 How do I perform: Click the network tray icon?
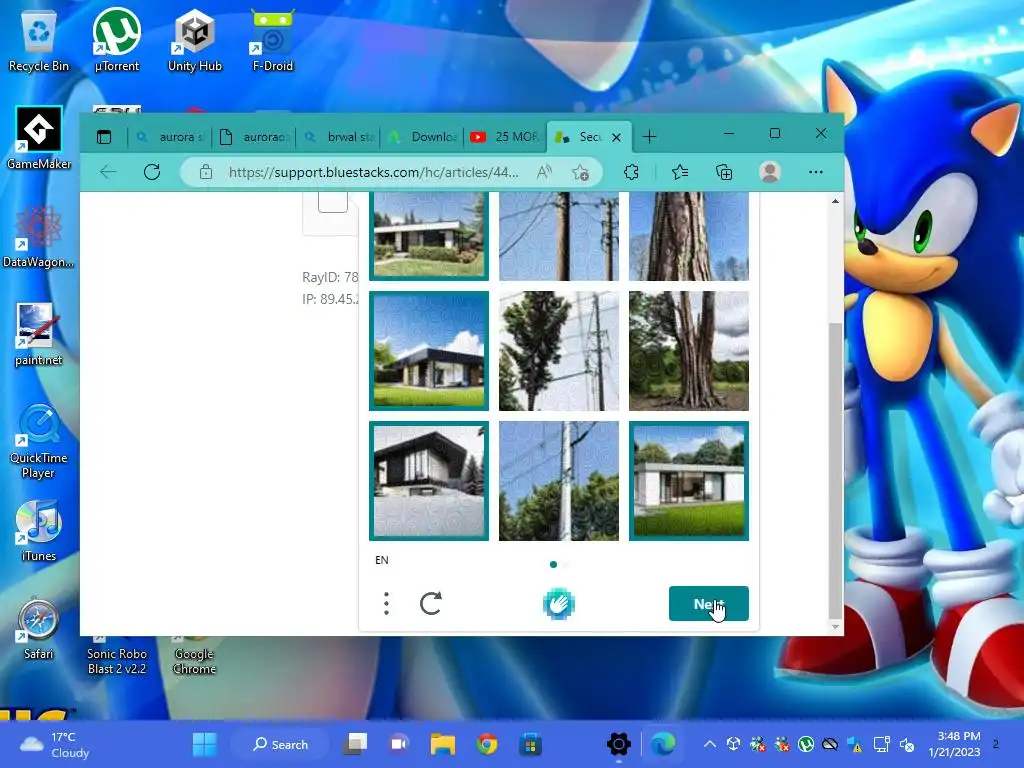882,744
